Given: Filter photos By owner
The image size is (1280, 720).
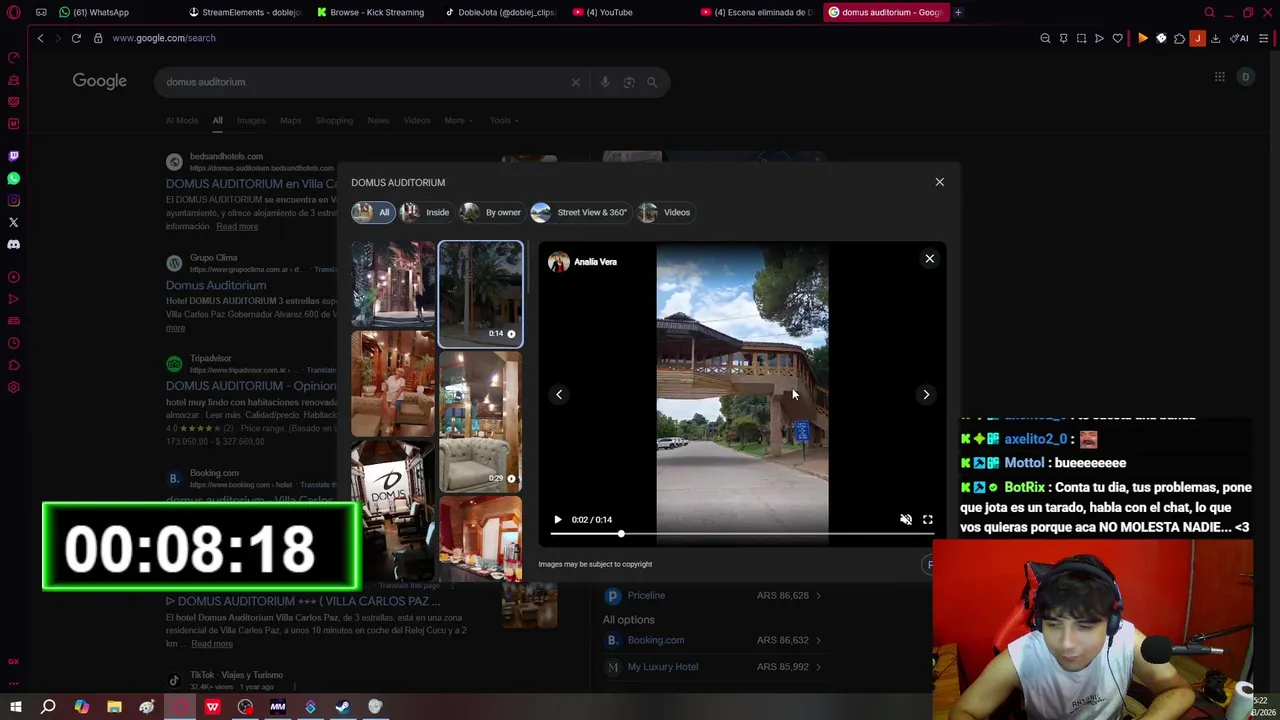Looking at the screenshot, I should pyautogui.click(x=491, y=212).
